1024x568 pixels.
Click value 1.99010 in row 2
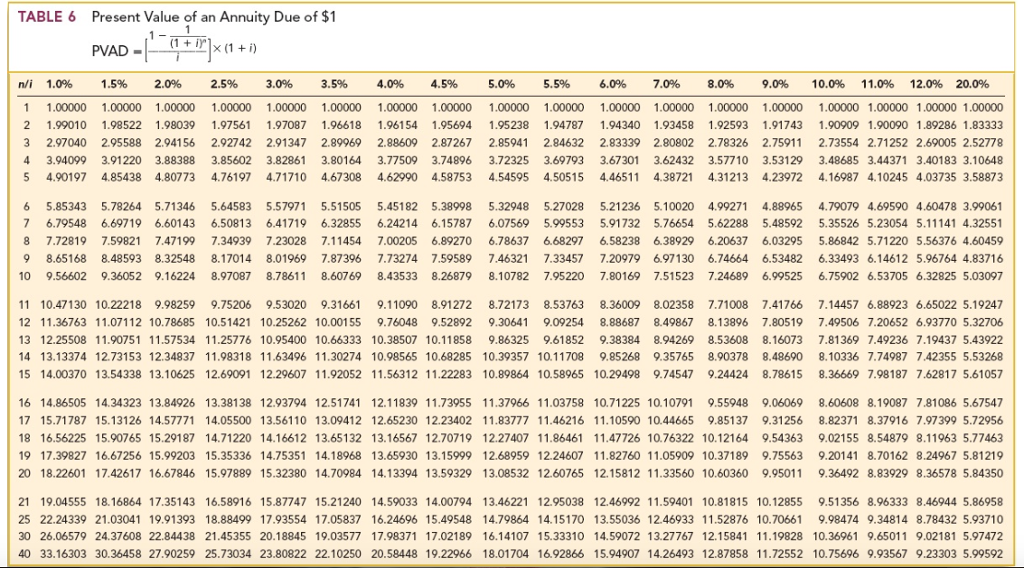tap(66, 125)
